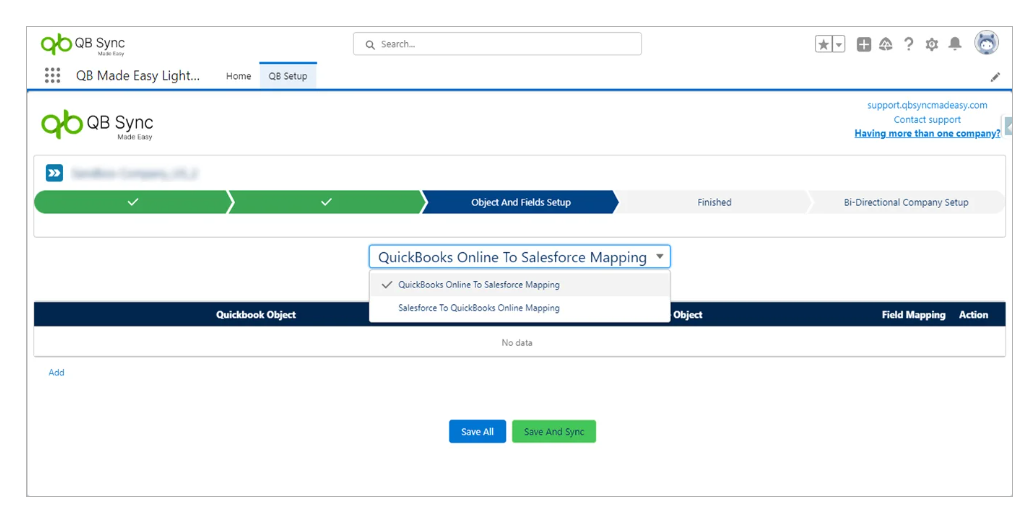Click the pencil edit navigation icon
This screenshot has height=524, width=1033.
pos(995,77)
